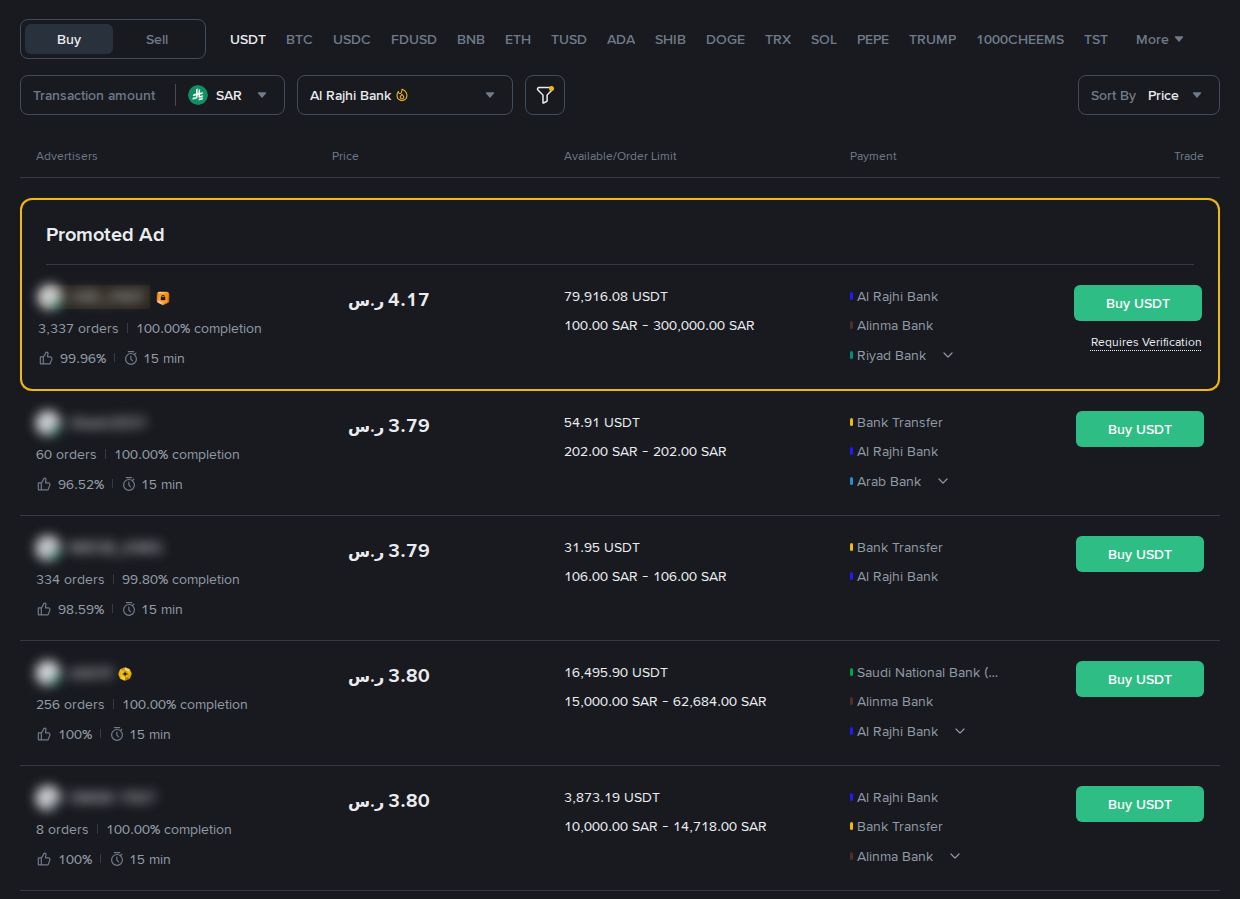Click avatar of the 334 orders advertiser
Viewport: 1240px width, 899px height.
click(x=47, y=548)
